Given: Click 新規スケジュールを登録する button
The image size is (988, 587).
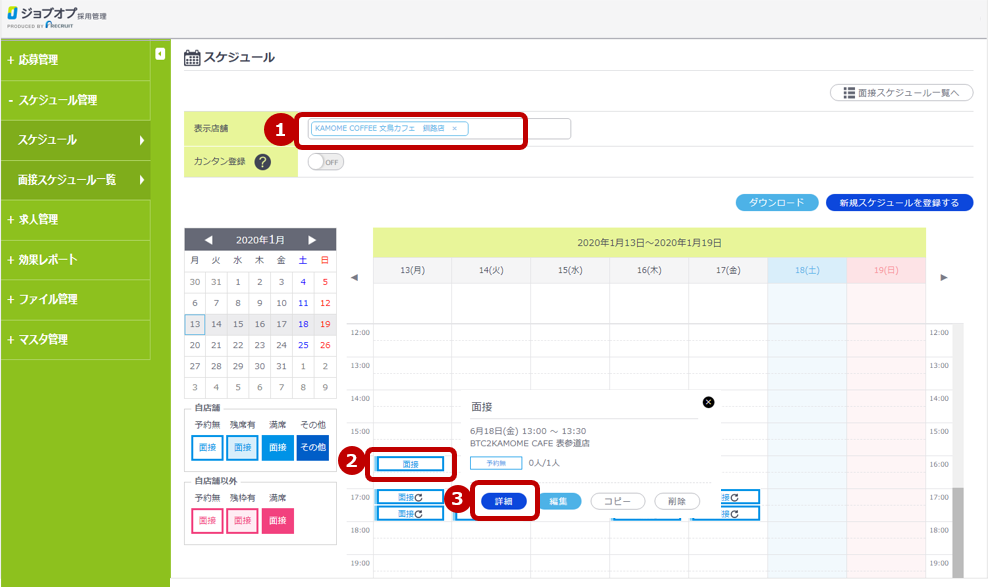Looking at the screenshot, I should click(899, 203).
